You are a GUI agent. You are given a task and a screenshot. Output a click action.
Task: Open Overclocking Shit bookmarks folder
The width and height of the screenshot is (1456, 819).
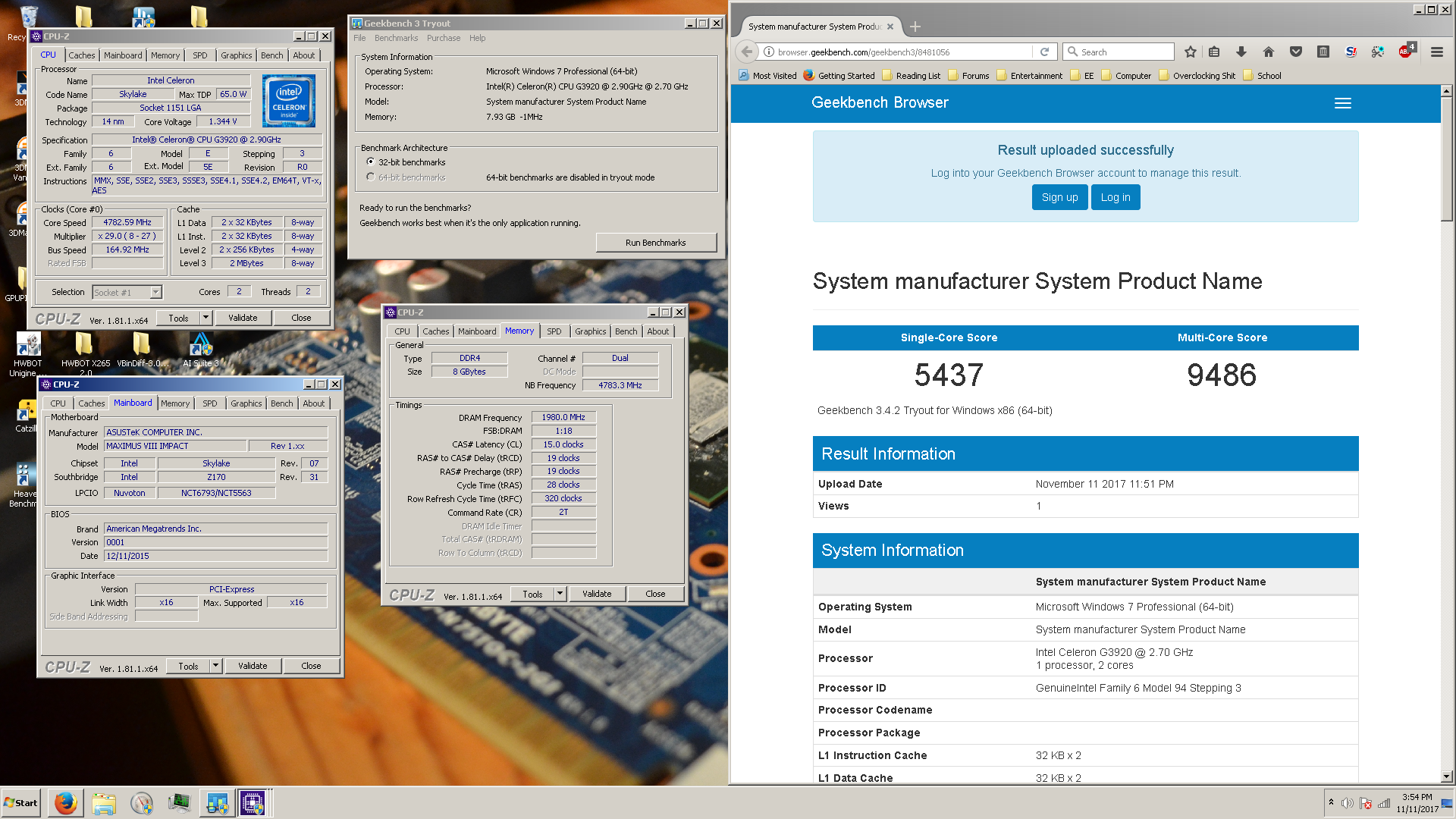(1197, 76)
